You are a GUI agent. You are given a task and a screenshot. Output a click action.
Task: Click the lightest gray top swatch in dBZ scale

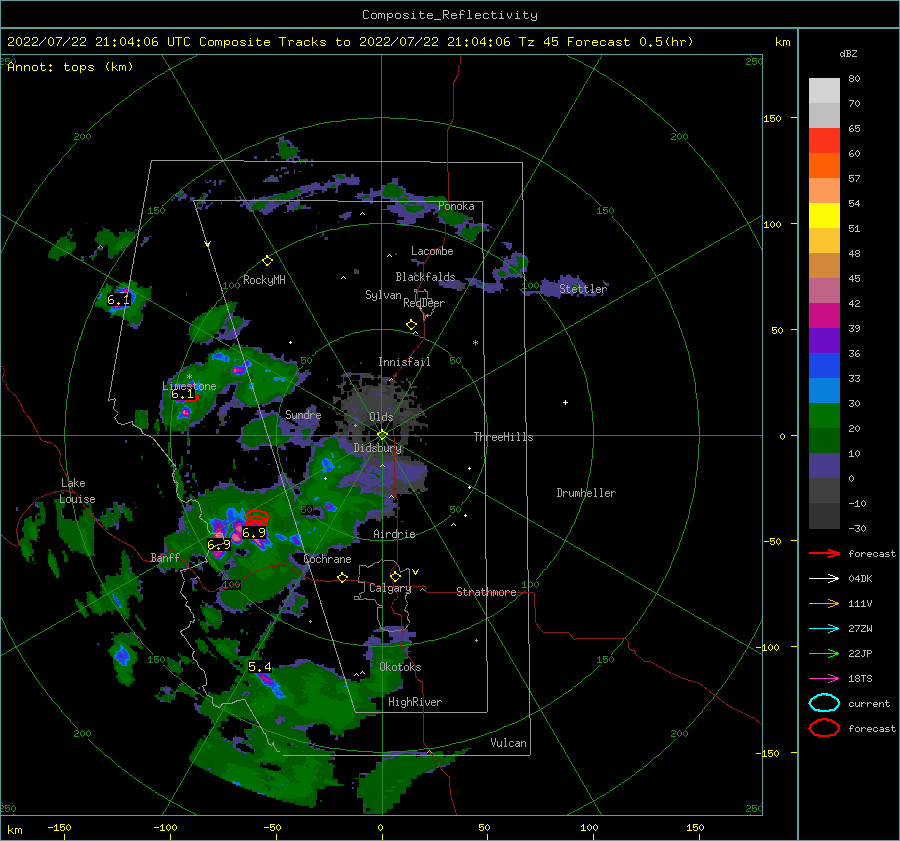tap(824, 91)
